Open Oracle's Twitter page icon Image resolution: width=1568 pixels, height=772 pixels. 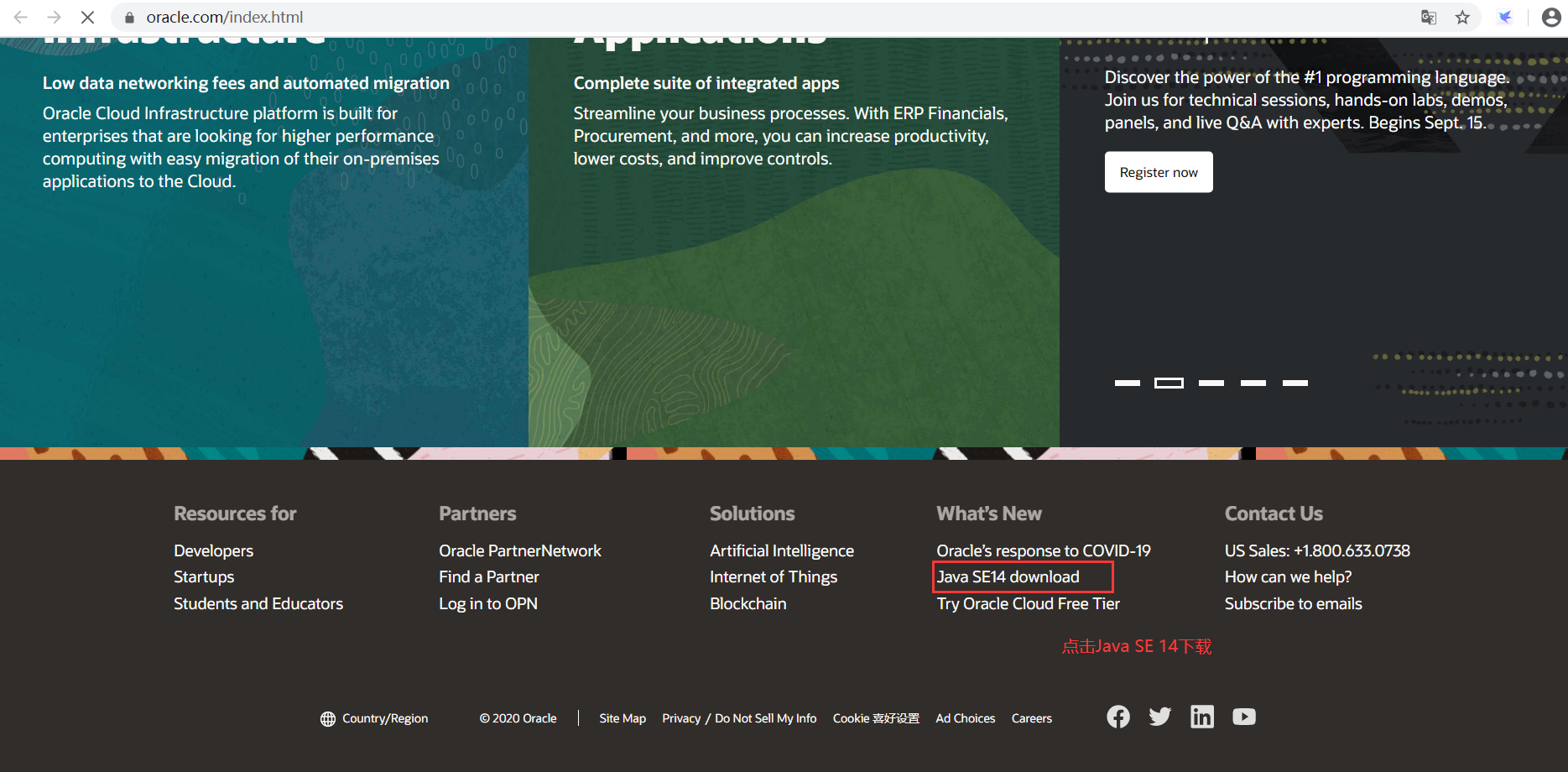(x=1160, y=717)
